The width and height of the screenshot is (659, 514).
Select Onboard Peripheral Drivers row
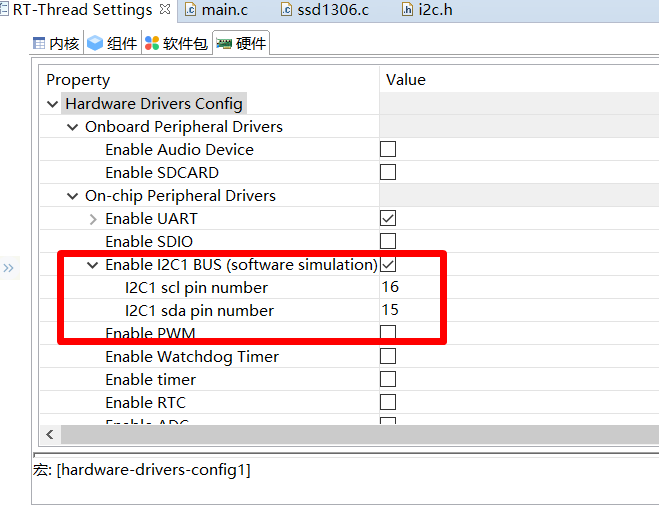184,127
